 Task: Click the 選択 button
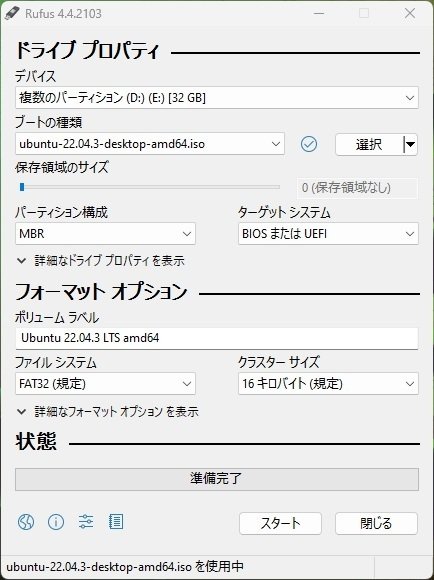(x=369, y=144)
